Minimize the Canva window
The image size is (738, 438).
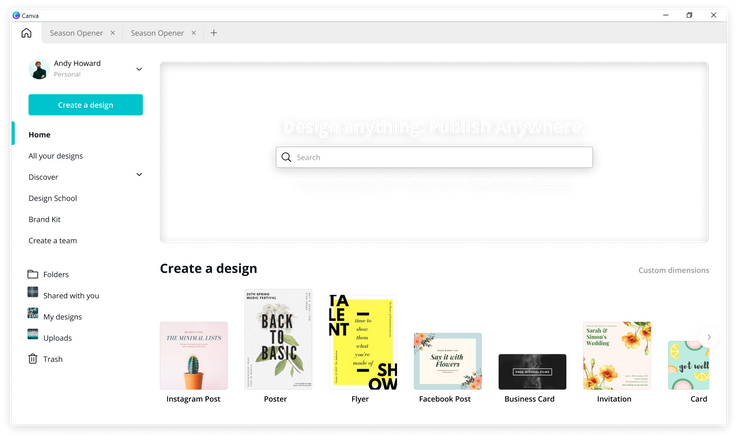click(666, 15)
